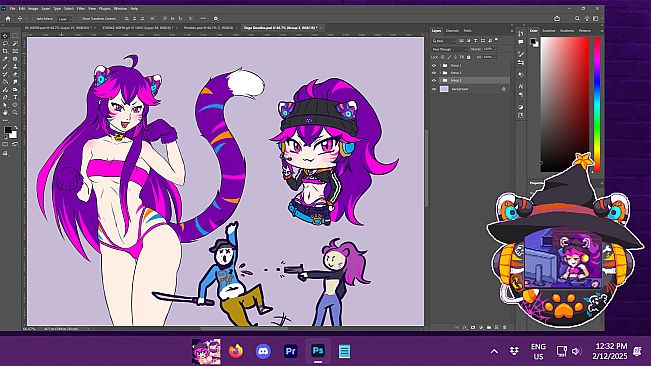Click the foreground color swatch in toolbar

tap(8, 130)
